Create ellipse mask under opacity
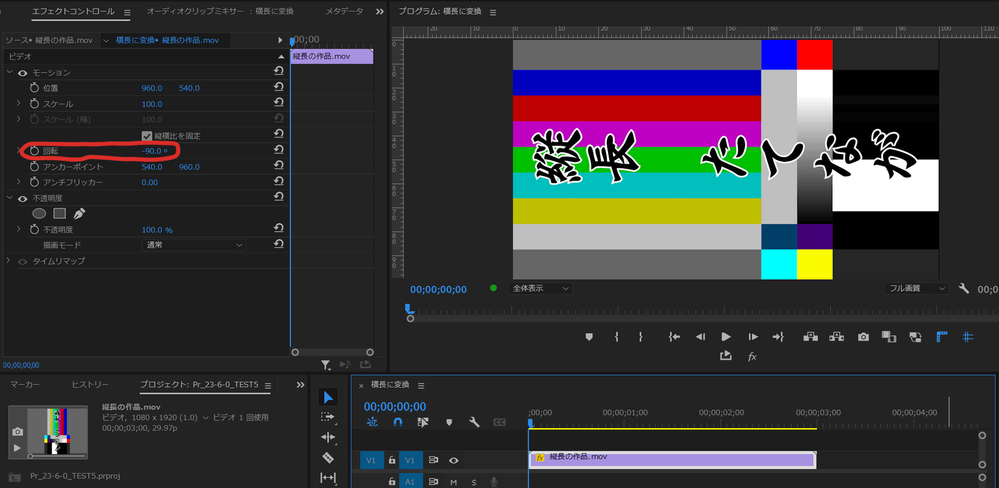Viewport: 999px width, 488px height. click(40, 213)
